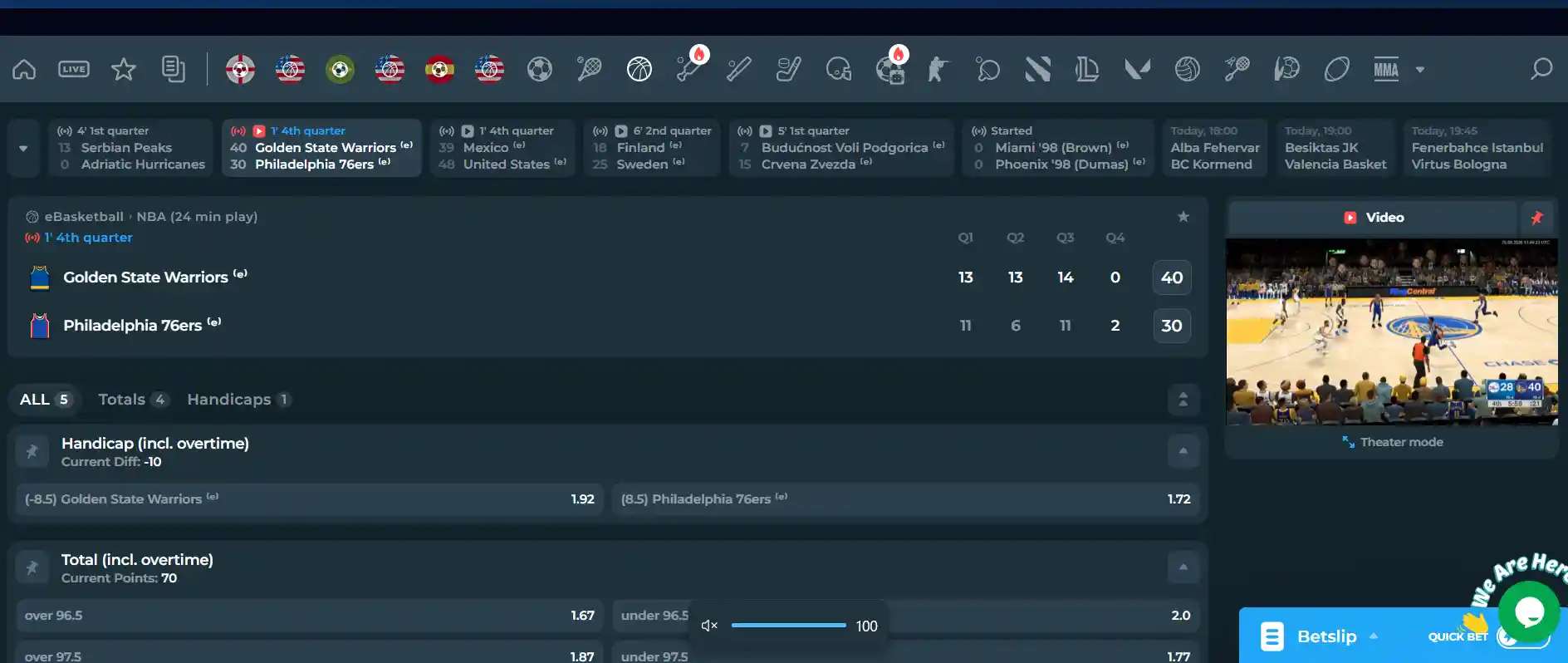Click the eBasketball breadcrumb link
The height and width of the screenshot is (663, 1568).
pyautogui.click(x=84, y=217)
